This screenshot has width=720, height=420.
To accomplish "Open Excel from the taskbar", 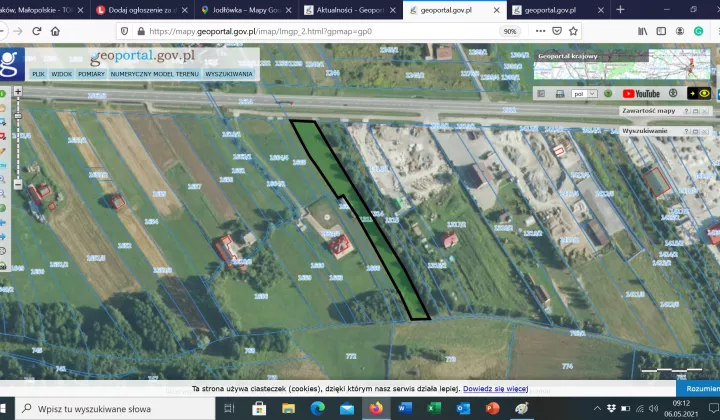I will [x=434, y=408].
